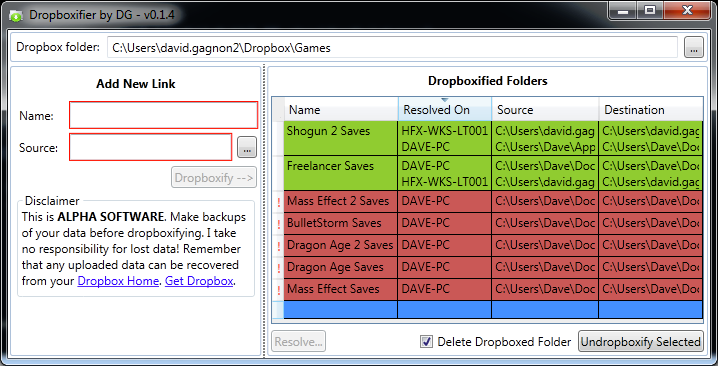Screen dimensions: 718x366
Task: Click Source cell of Mass Effect 2 Saves
Action: pyautogui.click(x=545, y=201)
